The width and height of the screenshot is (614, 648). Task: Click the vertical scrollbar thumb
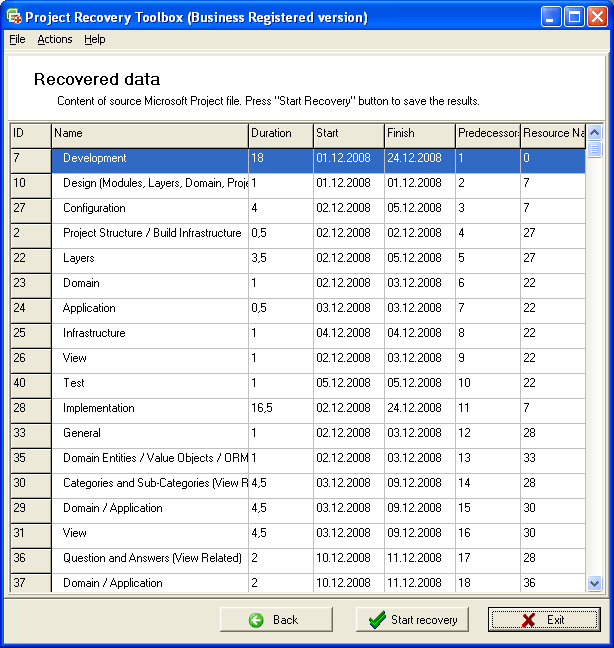(594, 149)
